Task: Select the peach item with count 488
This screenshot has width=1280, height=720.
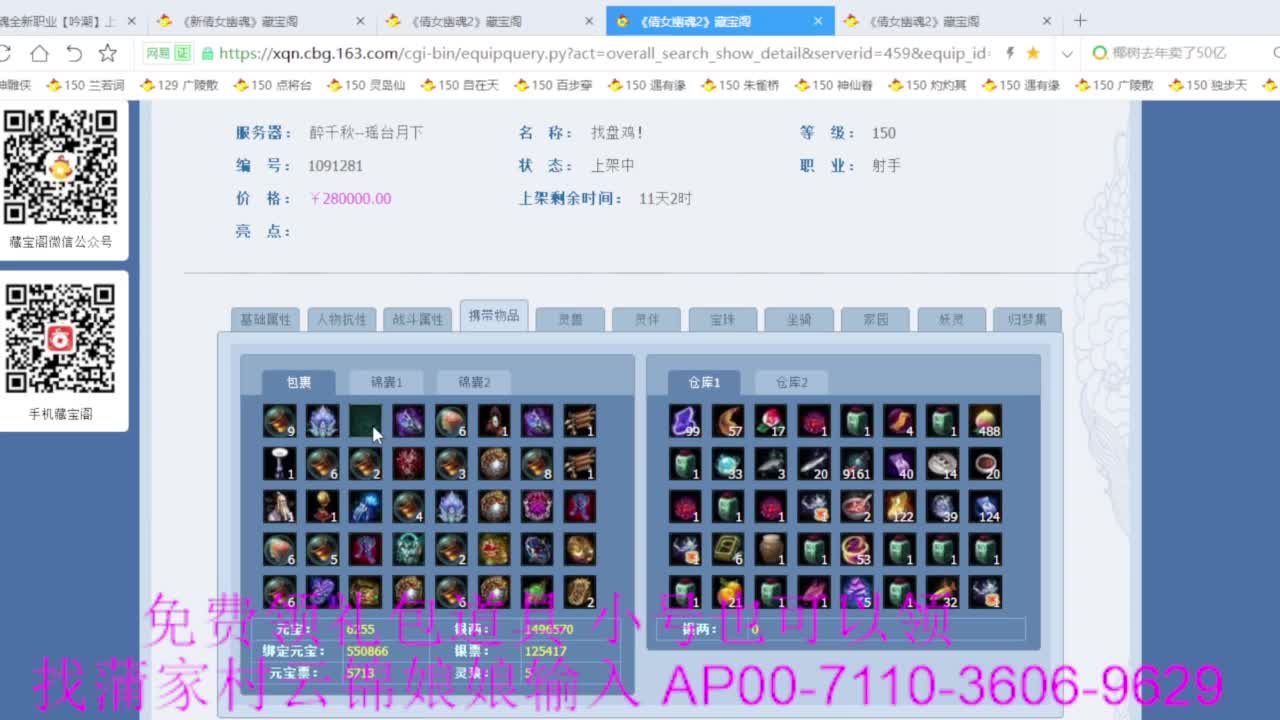Action: point(985,421)
